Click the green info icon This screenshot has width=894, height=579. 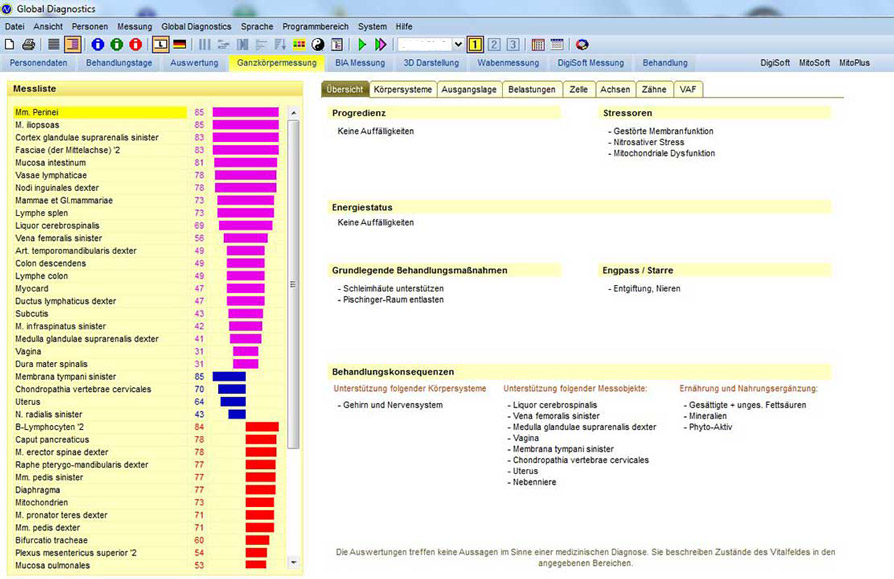117,44
